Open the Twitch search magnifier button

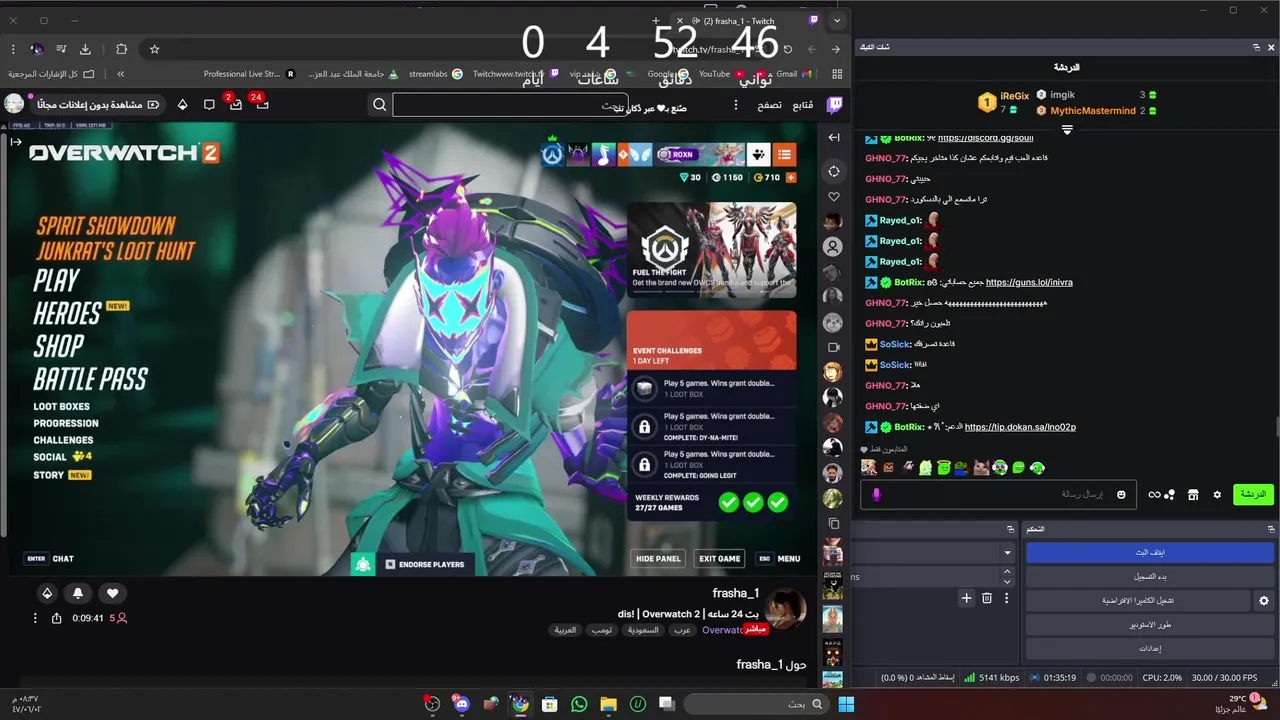pyautogui.click(x=380, y=104)
